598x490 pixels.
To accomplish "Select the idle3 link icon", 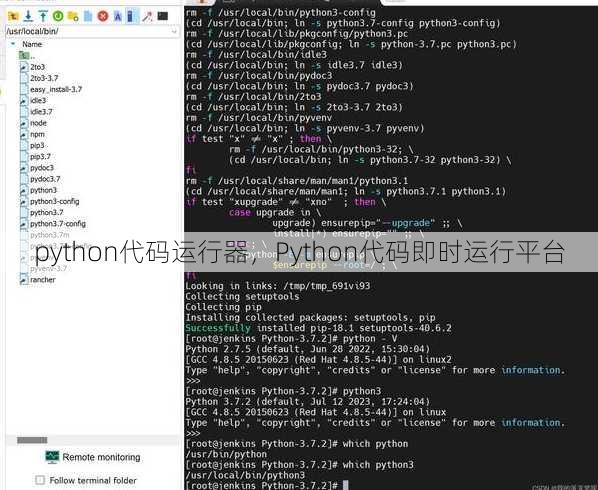I will pyautogui.click(x=24, y=101).
